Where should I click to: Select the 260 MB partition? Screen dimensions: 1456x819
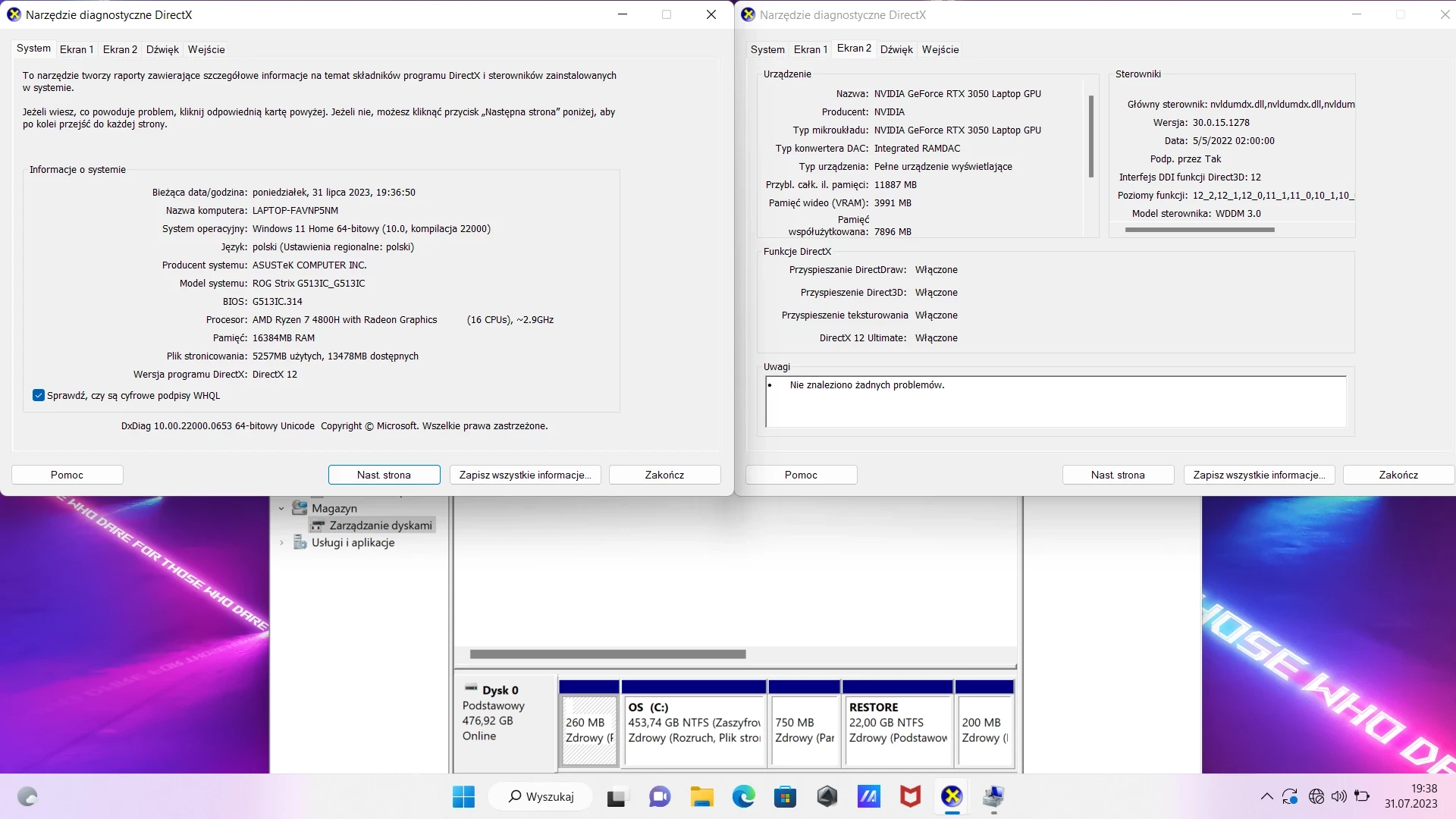point(589,723)
